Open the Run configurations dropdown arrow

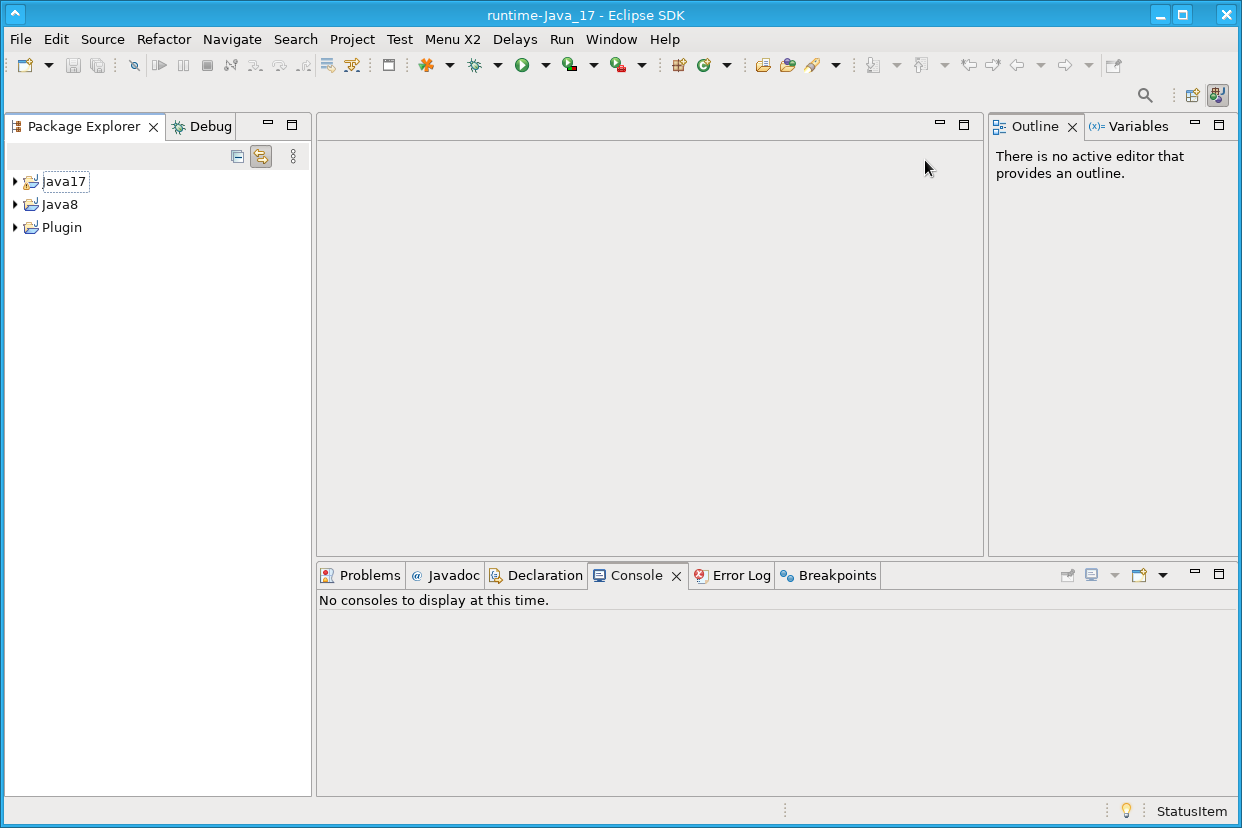click(x=545, y=65)
